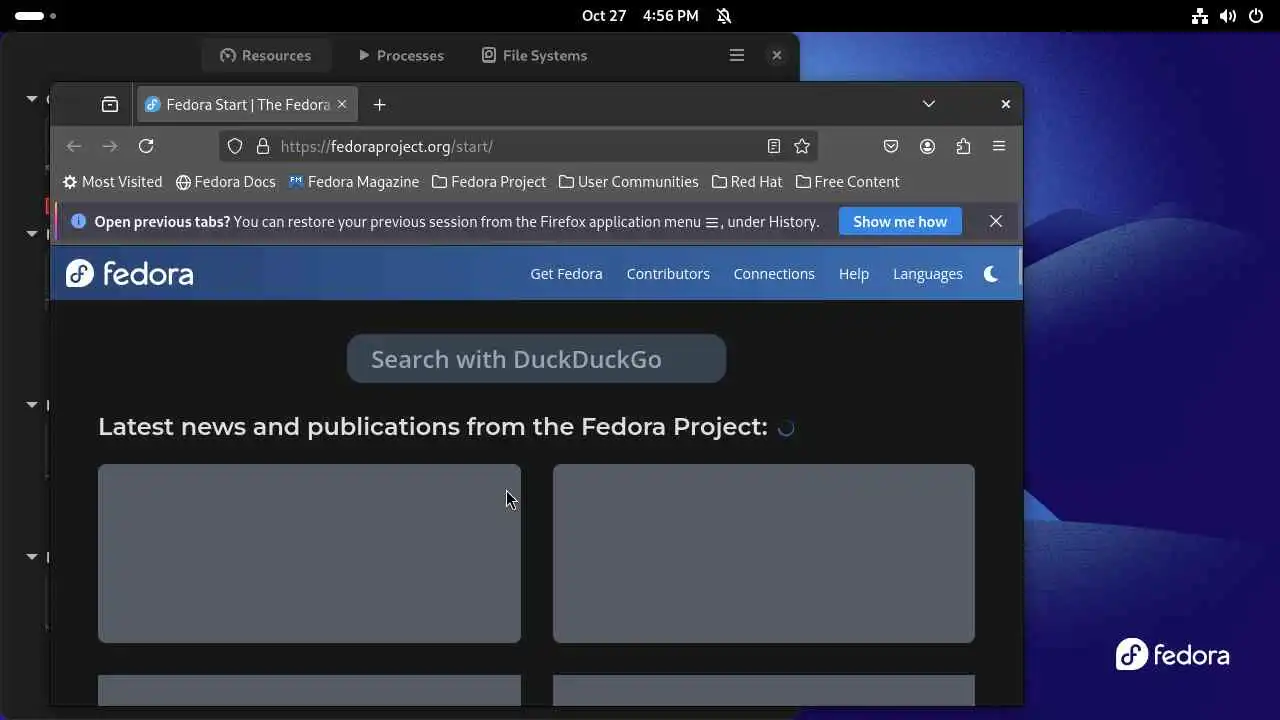The image size is (1280, 720).
Task: Switch to File Systems tab in System Monitor
Action: coord(534,55)
